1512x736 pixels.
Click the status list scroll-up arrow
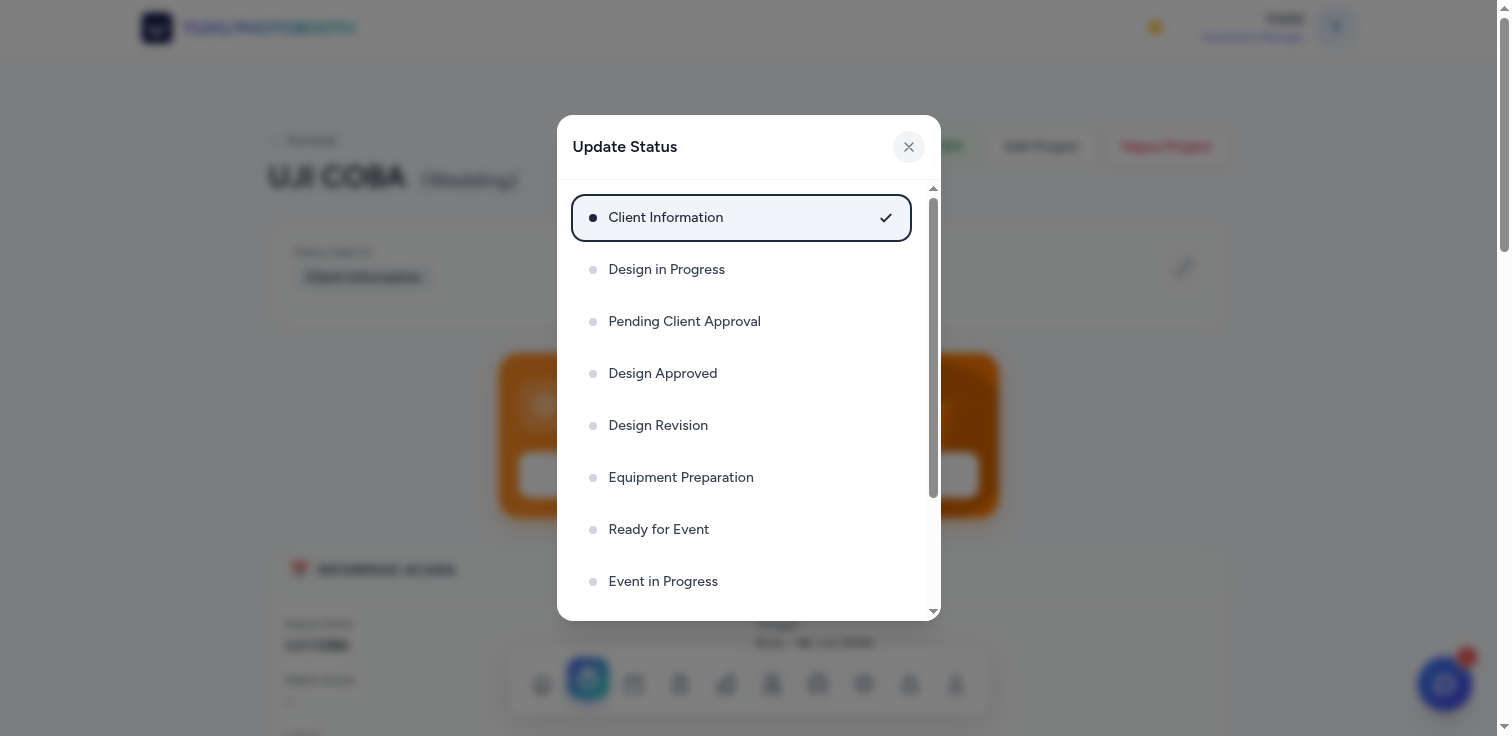coord(933,189)
